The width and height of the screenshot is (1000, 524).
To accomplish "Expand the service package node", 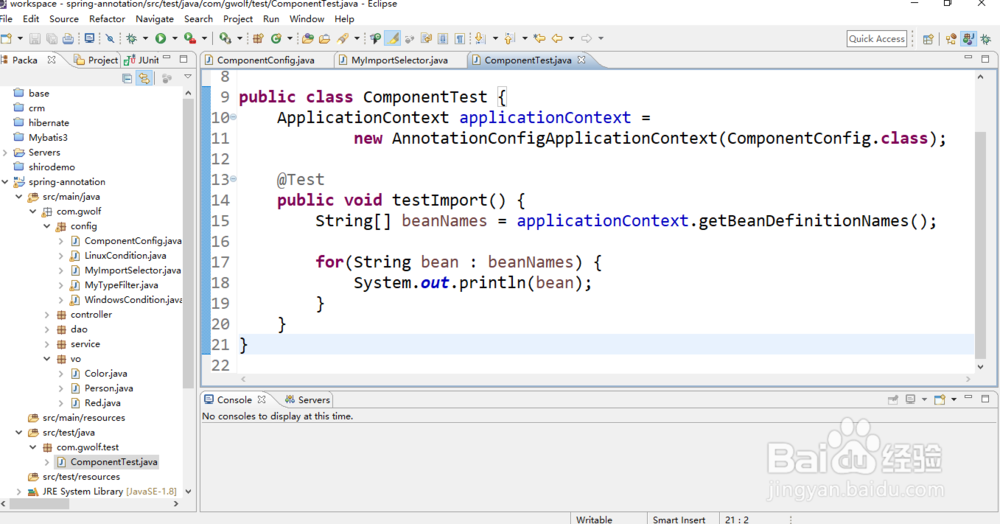I will point(47,344).
